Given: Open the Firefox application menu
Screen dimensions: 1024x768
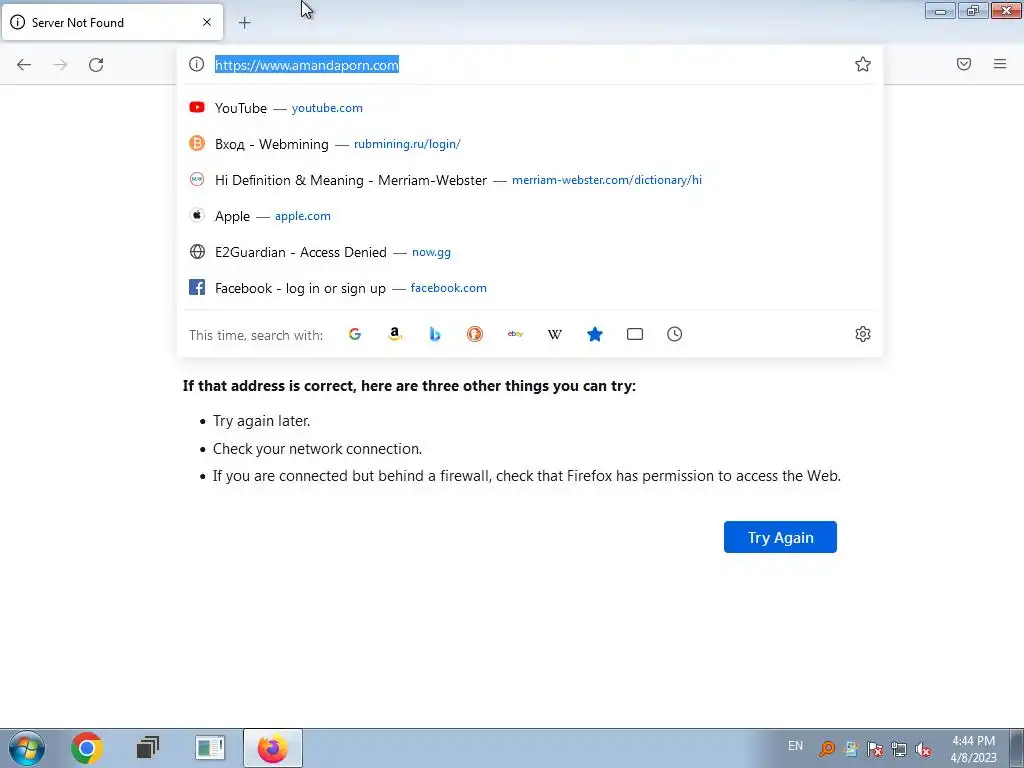Looking at the screenshot, I should 1000,64.
